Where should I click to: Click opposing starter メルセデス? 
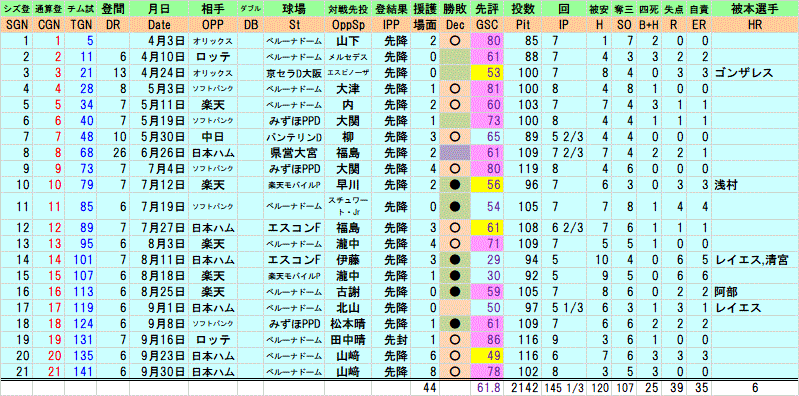[x=347, y=57]
